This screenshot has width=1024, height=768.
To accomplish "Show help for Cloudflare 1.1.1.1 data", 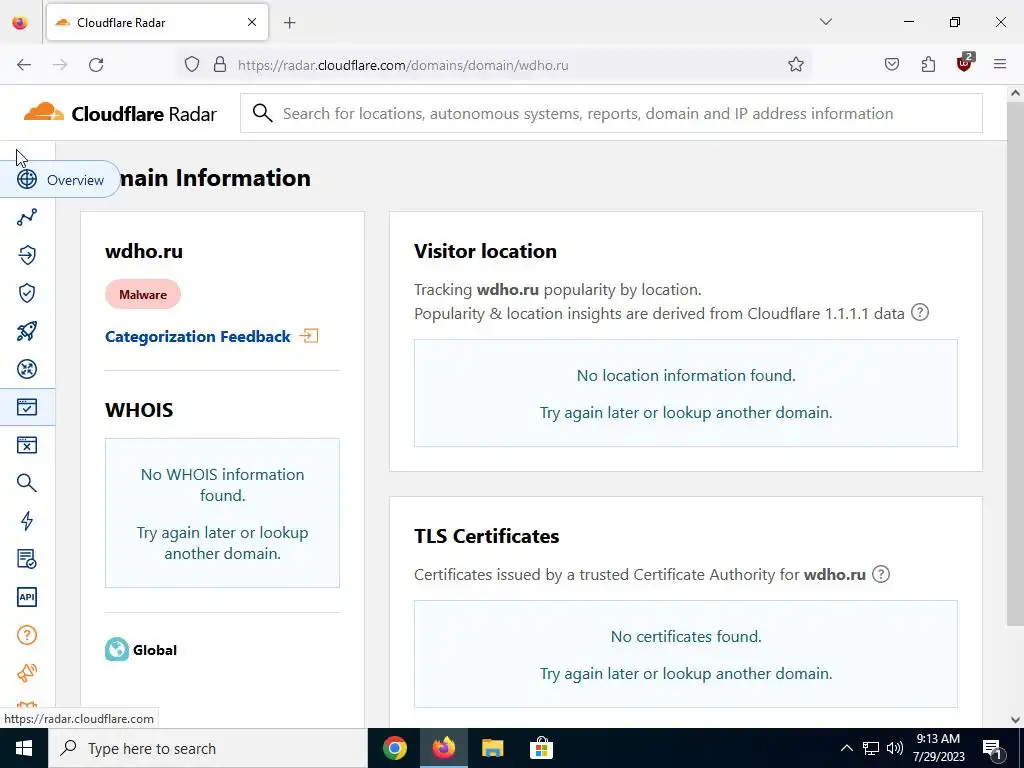I will [x=920, y=313].
